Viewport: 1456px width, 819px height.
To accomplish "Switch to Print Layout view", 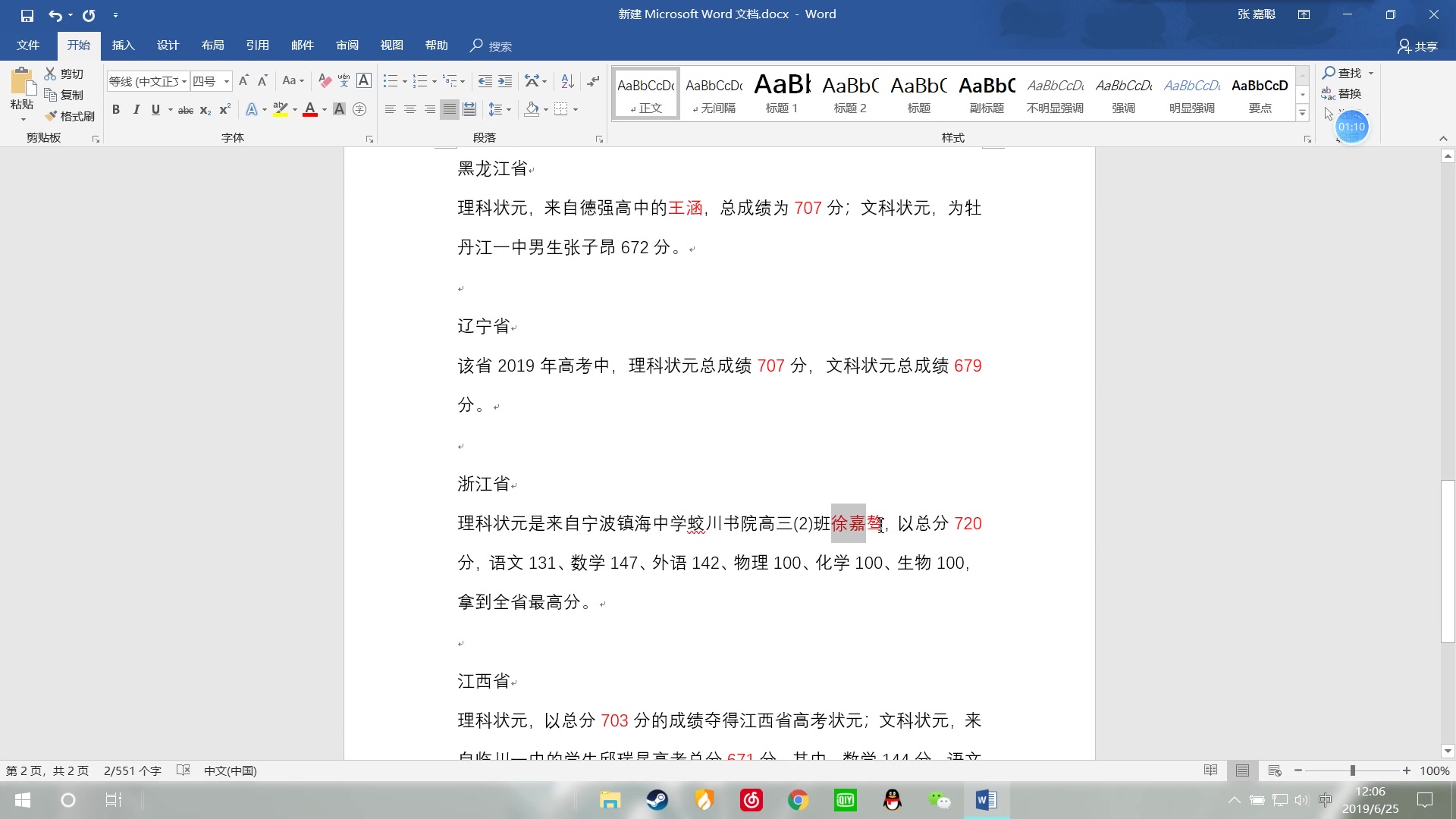I will point(1242,770).
